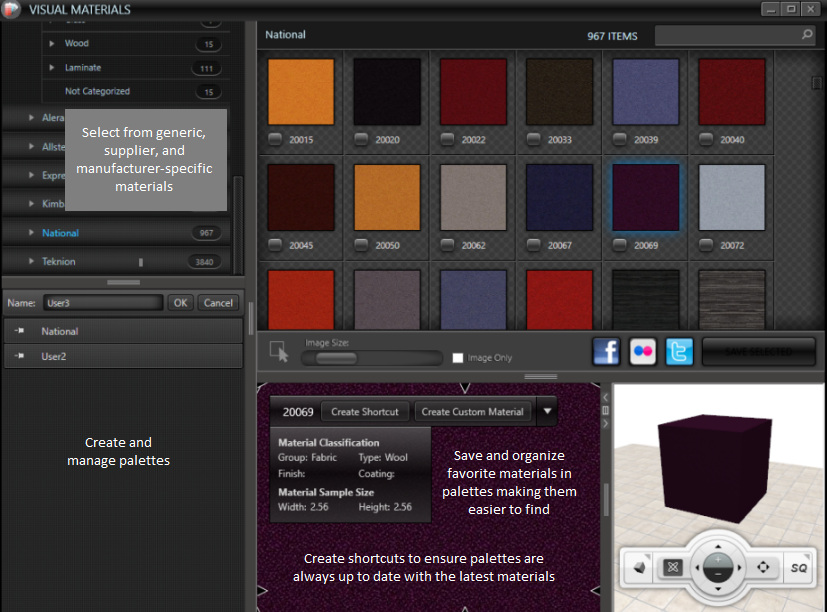Expand the National supplier arrow
Screen dimensions: 827x612
point(31,232)
